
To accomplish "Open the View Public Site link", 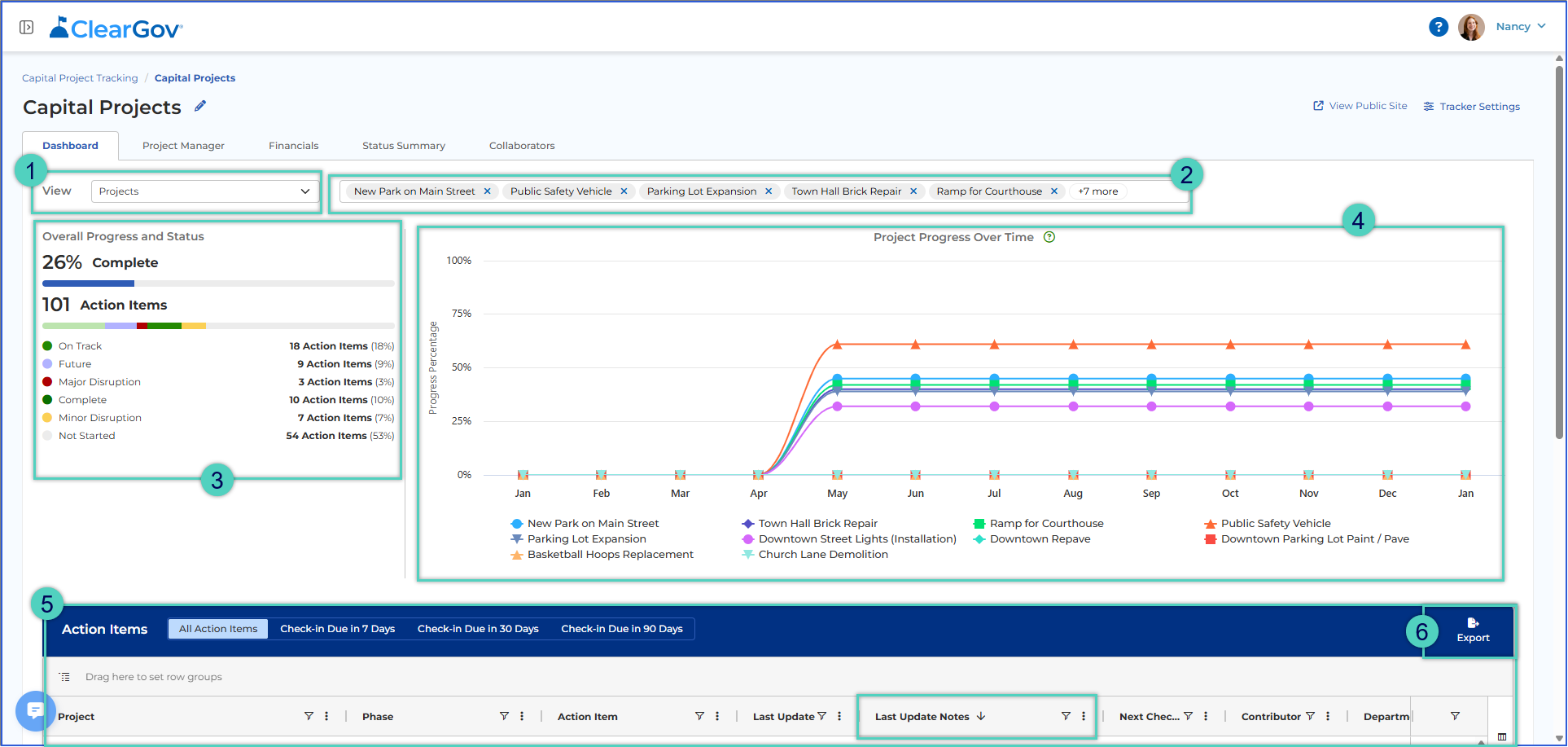I will tap(1360, 106).
